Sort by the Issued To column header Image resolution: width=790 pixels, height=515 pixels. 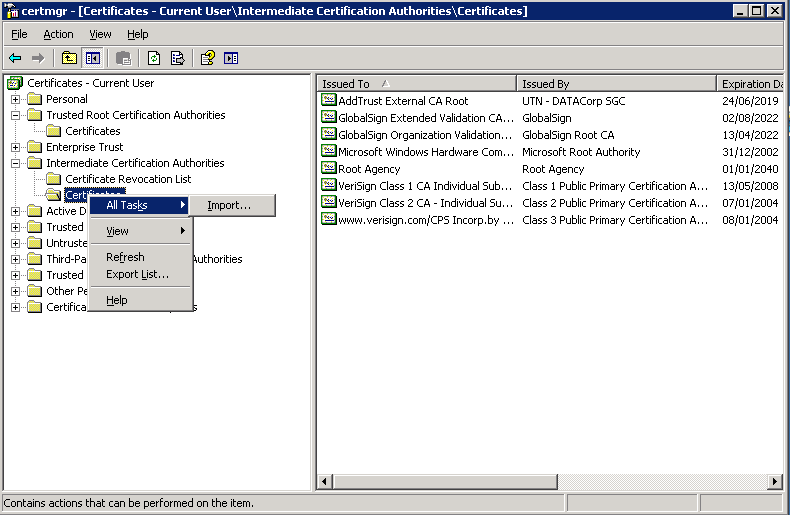point(417,84)
